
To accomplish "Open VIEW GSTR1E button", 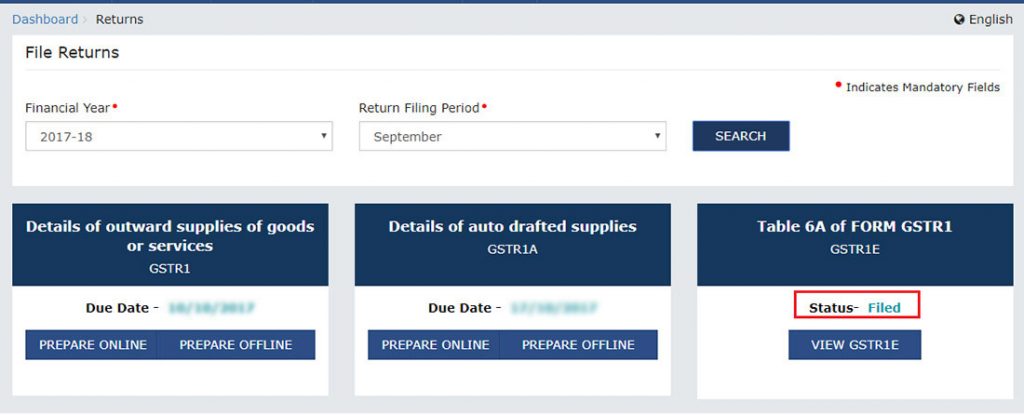I will (x=854, y=345).
